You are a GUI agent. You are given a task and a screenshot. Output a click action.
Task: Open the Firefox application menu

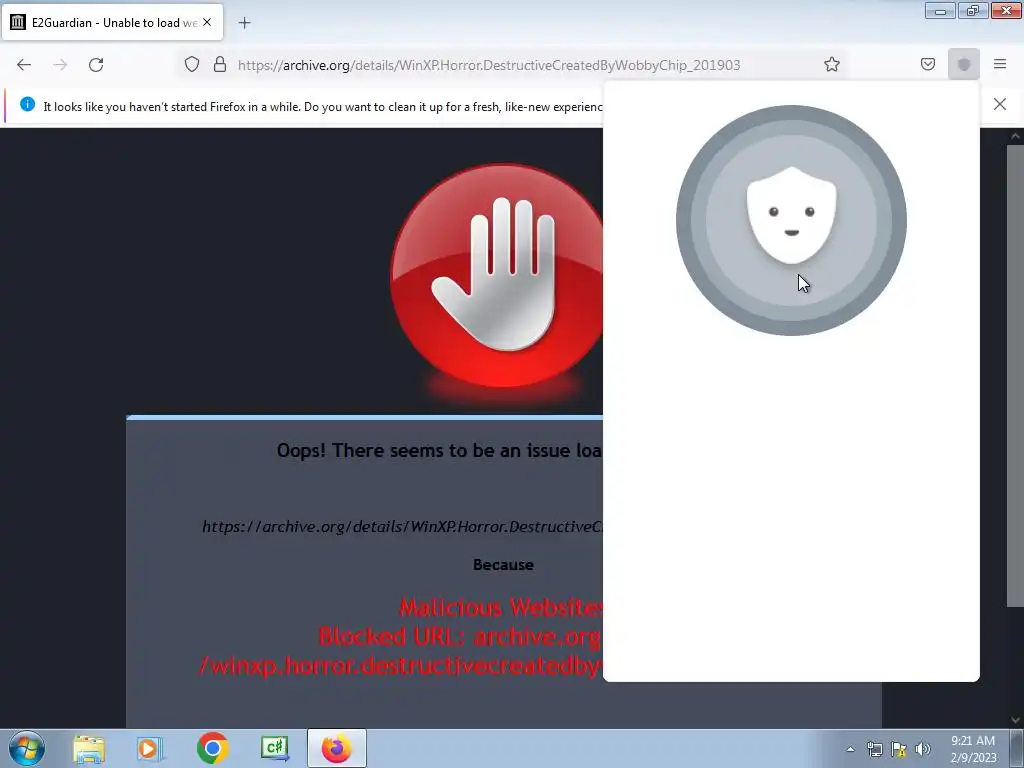(x=1000, y=64)
